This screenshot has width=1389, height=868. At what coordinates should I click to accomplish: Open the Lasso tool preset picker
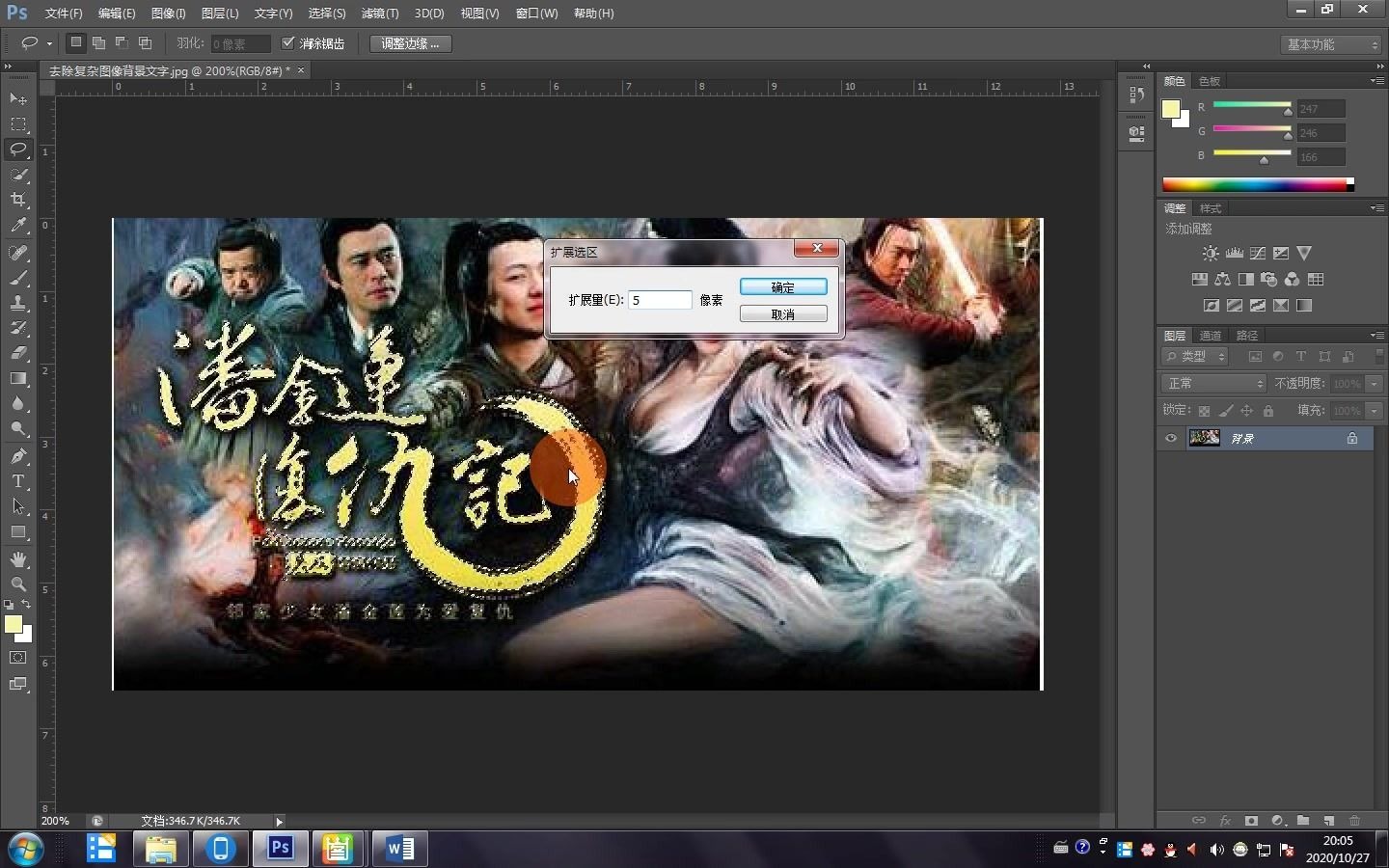click(x=36, y=43)
